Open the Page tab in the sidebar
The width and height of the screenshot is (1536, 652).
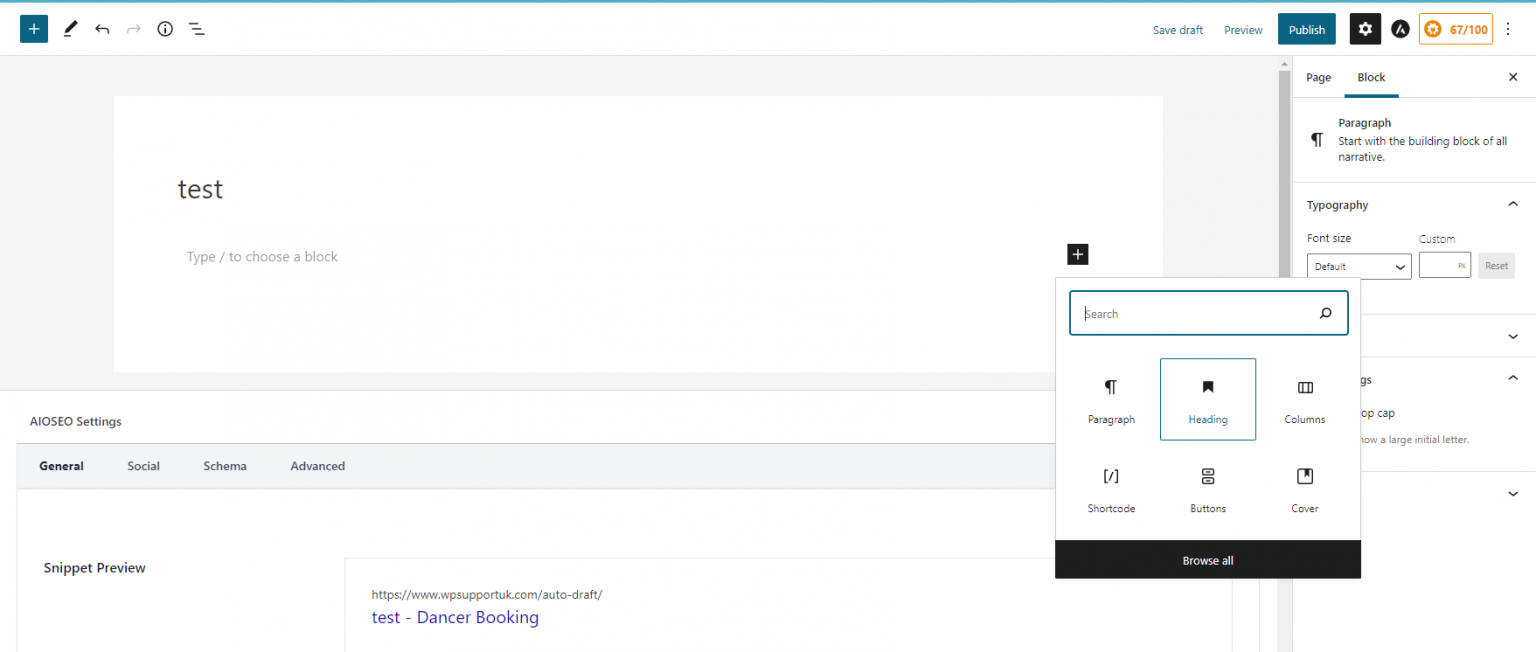(x=1318, y=77)
